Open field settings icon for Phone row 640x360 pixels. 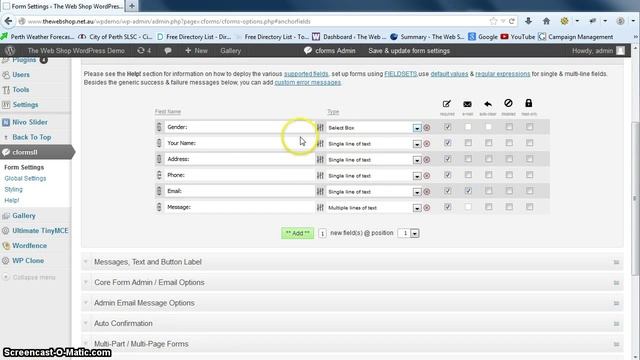pyautogui.click(x=320, y=176)
